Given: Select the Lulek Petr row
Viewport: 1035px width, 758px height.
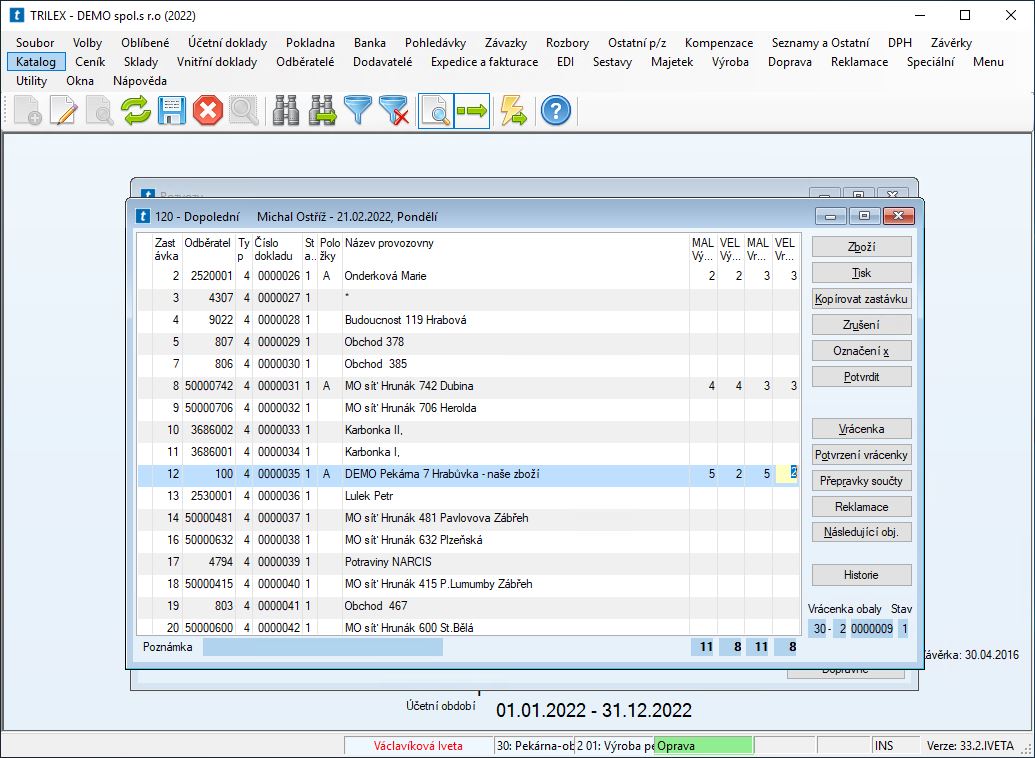Looking at the screenshot, I should 468,496.
